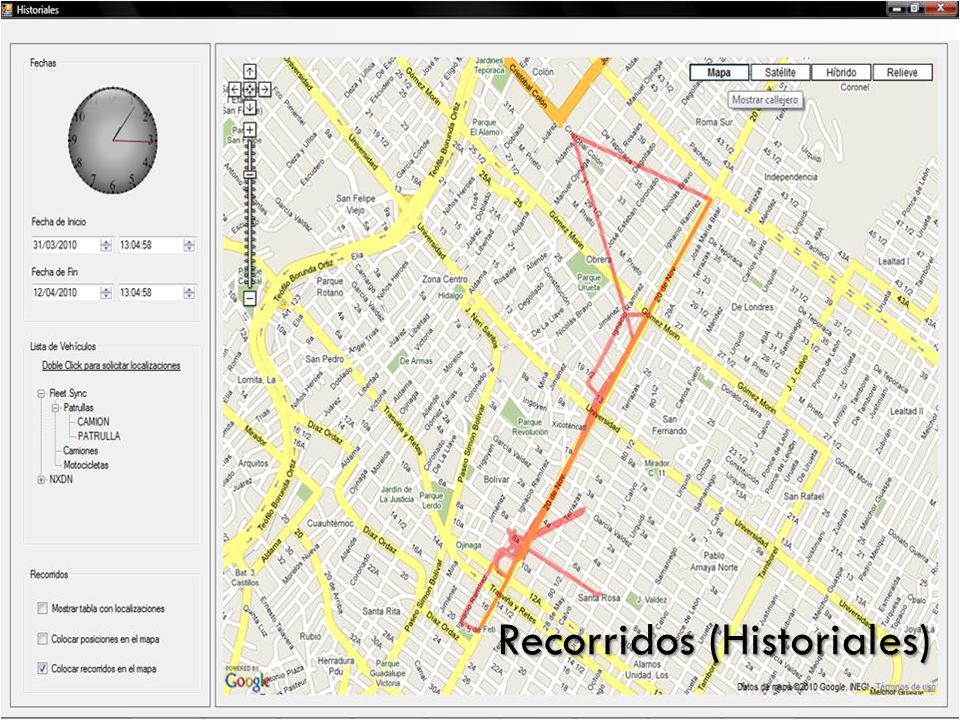Click the 'Pablo Amaya Norte' map label

[x=715, y=561]
